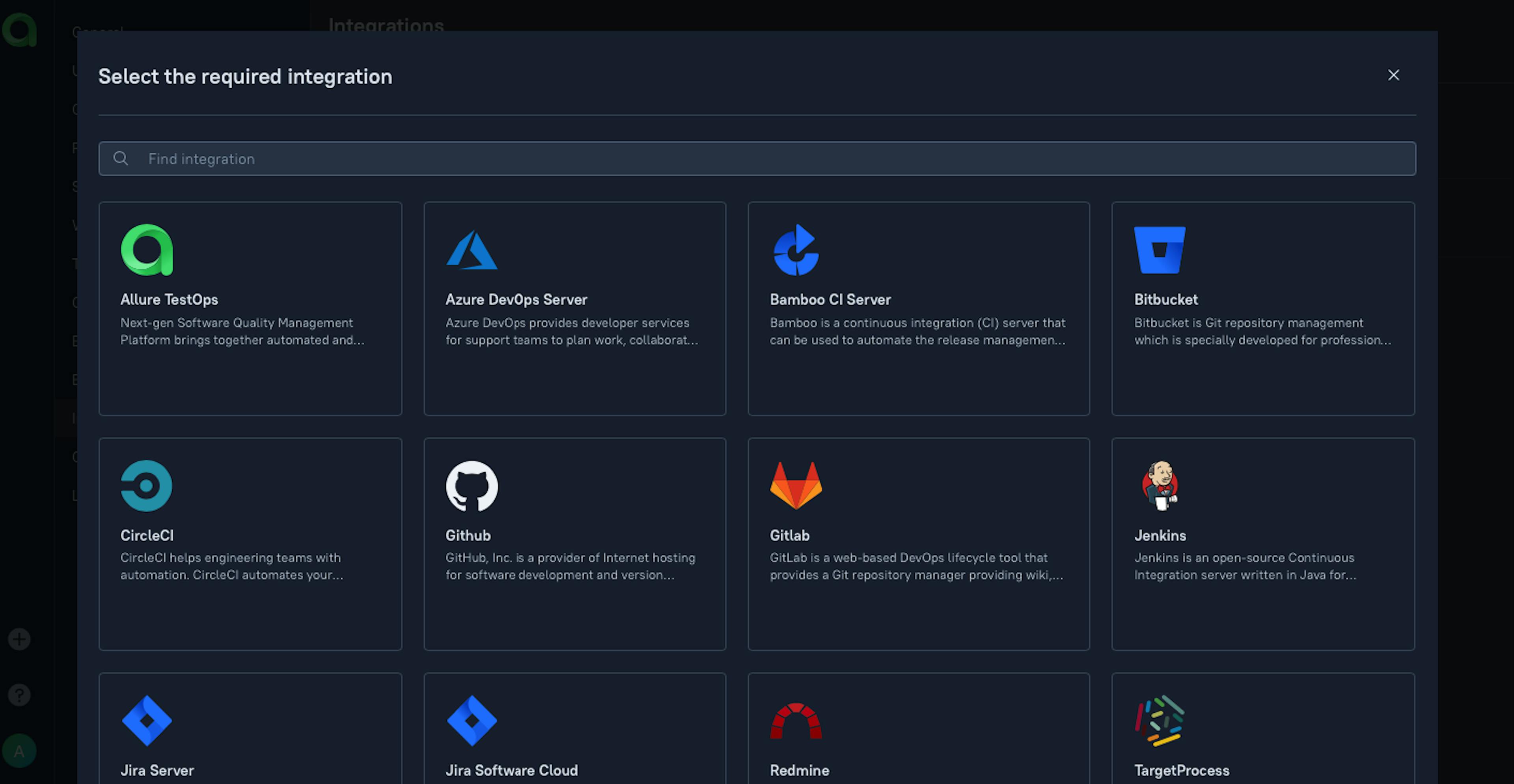Click the plus button in the sidebar

point(19,639)
